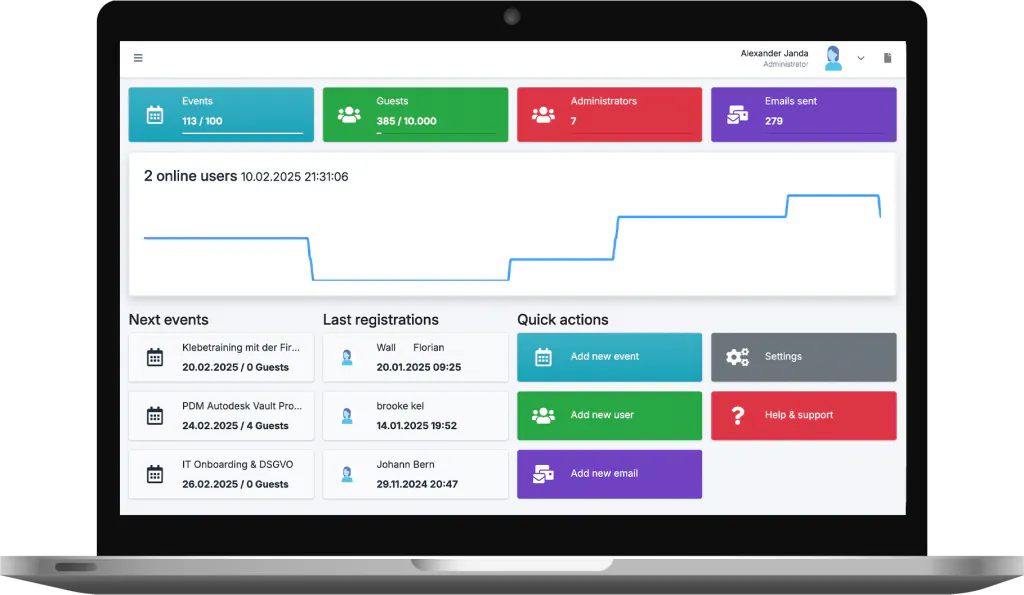
Task: Click the 'Quick actions' heading
Action: coord(562,320)
